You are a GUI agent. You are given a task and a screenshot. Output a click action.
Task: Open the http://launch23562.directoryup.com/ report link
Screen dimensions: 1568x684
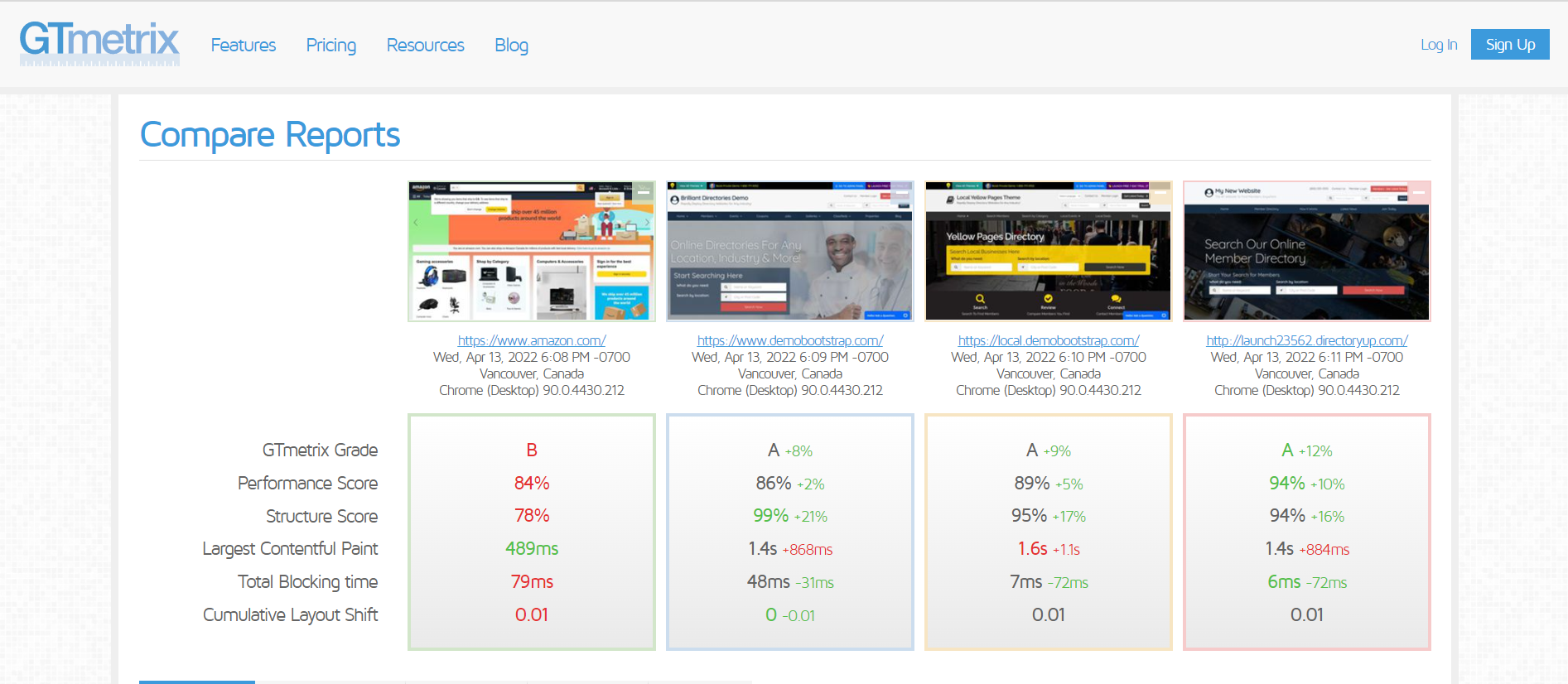(1307, 340)
